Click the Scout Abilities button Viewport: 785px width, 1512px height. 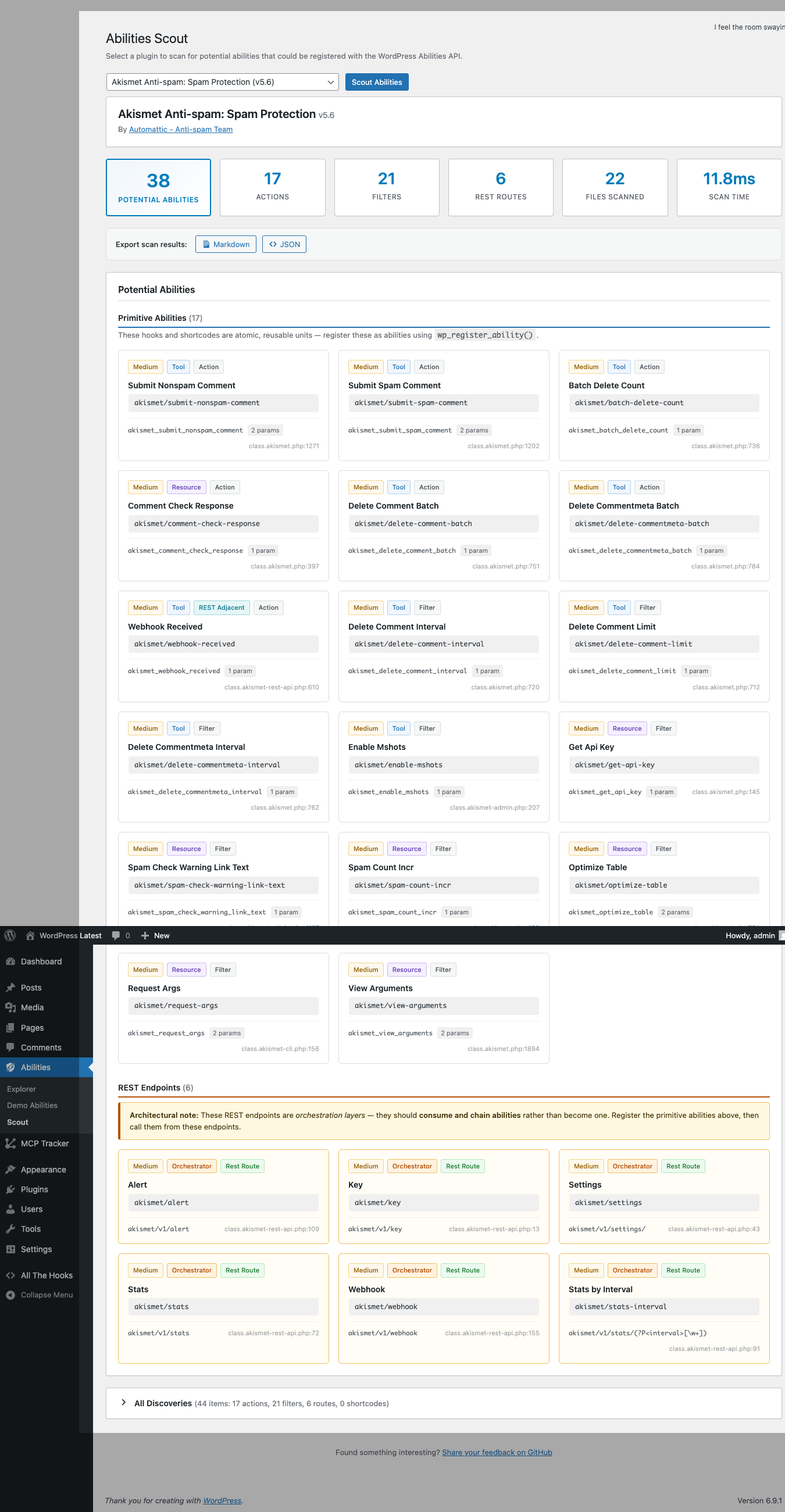click(x=377, y=82)
